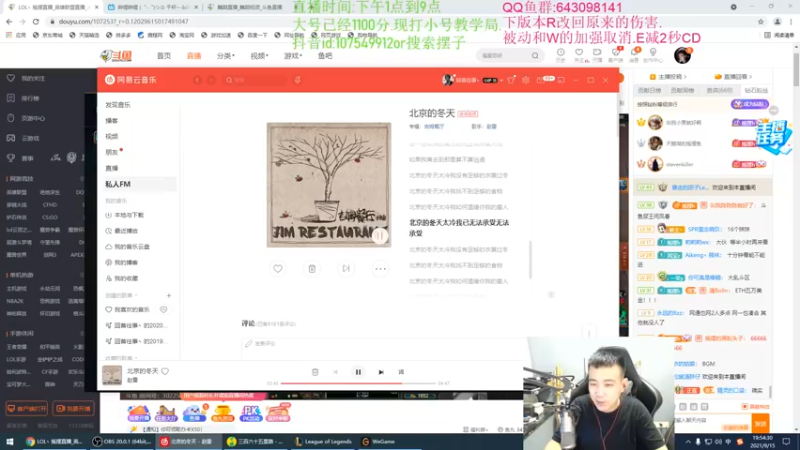Play the next track in bottom player bar
This screenshot has width=800, height=450.
click(381, 372)
